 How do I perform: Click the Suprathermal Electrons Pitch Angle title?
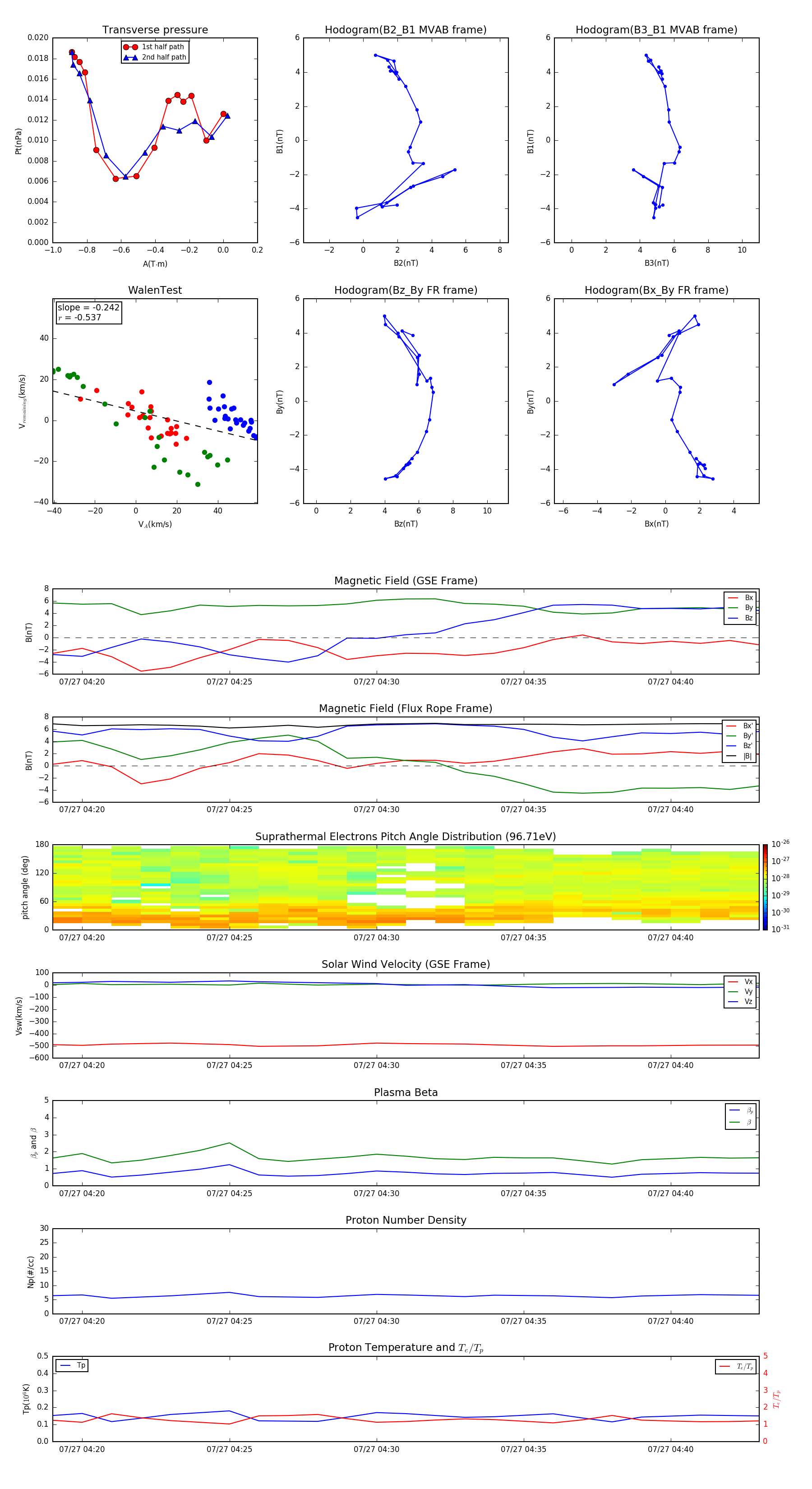(406, 837)
